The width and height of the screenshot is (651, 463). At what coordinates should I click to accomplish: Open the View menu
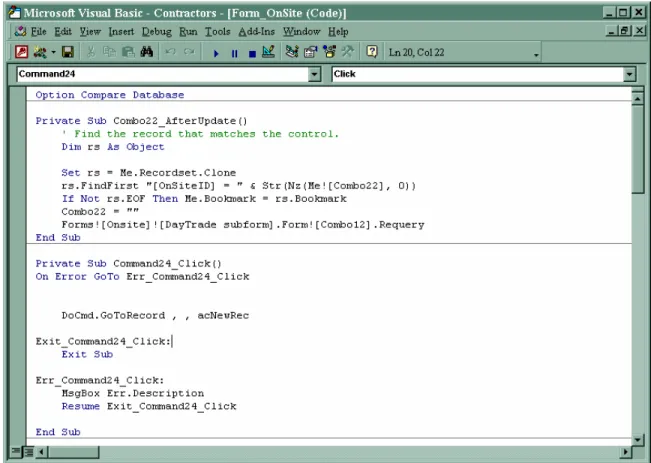[90, 32]
